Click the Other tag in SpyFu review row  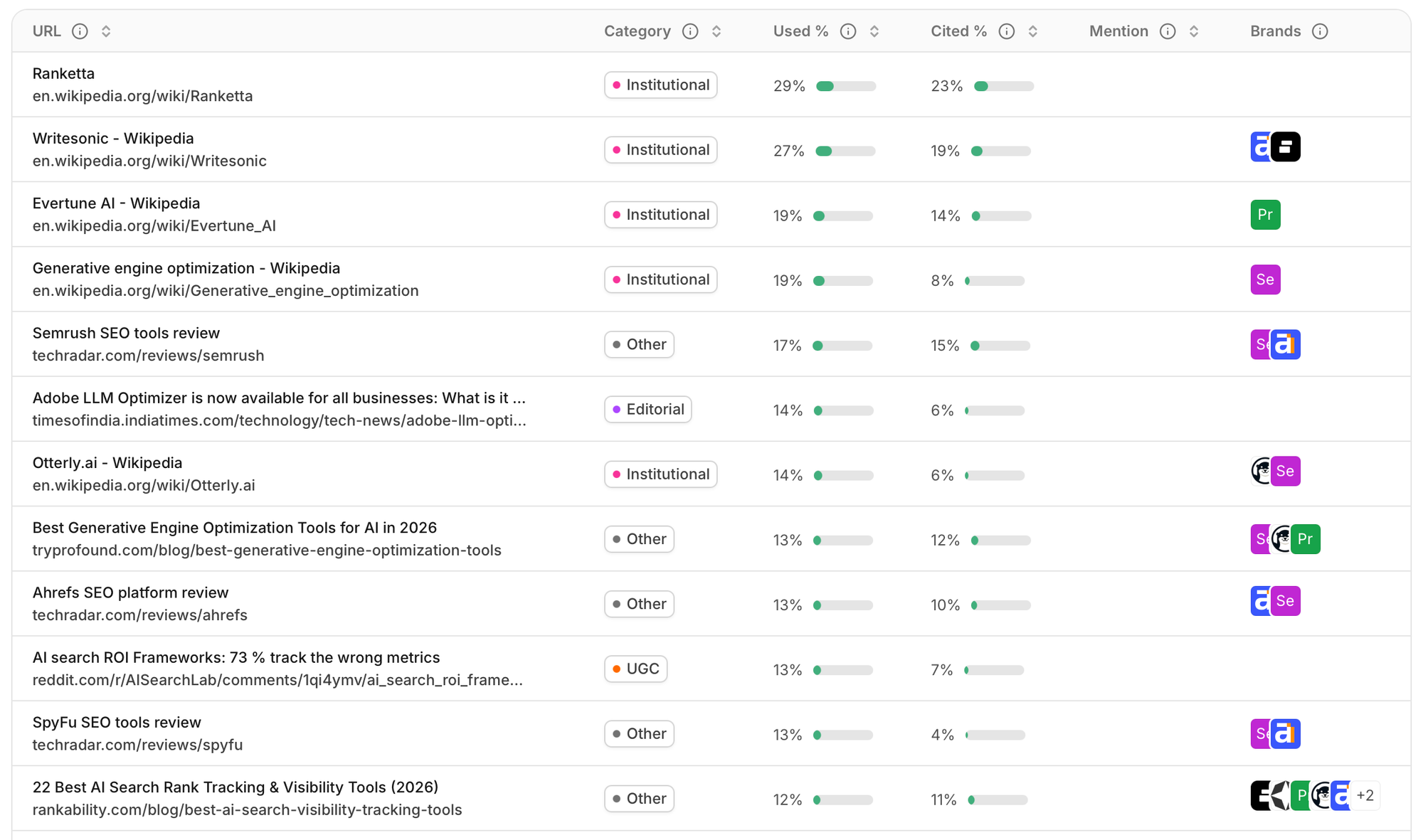(640, 734)
